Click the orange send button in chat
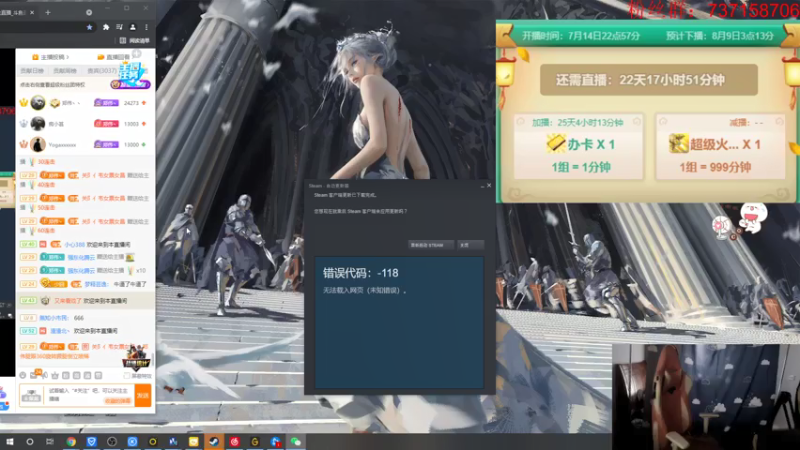 [143, 395]
